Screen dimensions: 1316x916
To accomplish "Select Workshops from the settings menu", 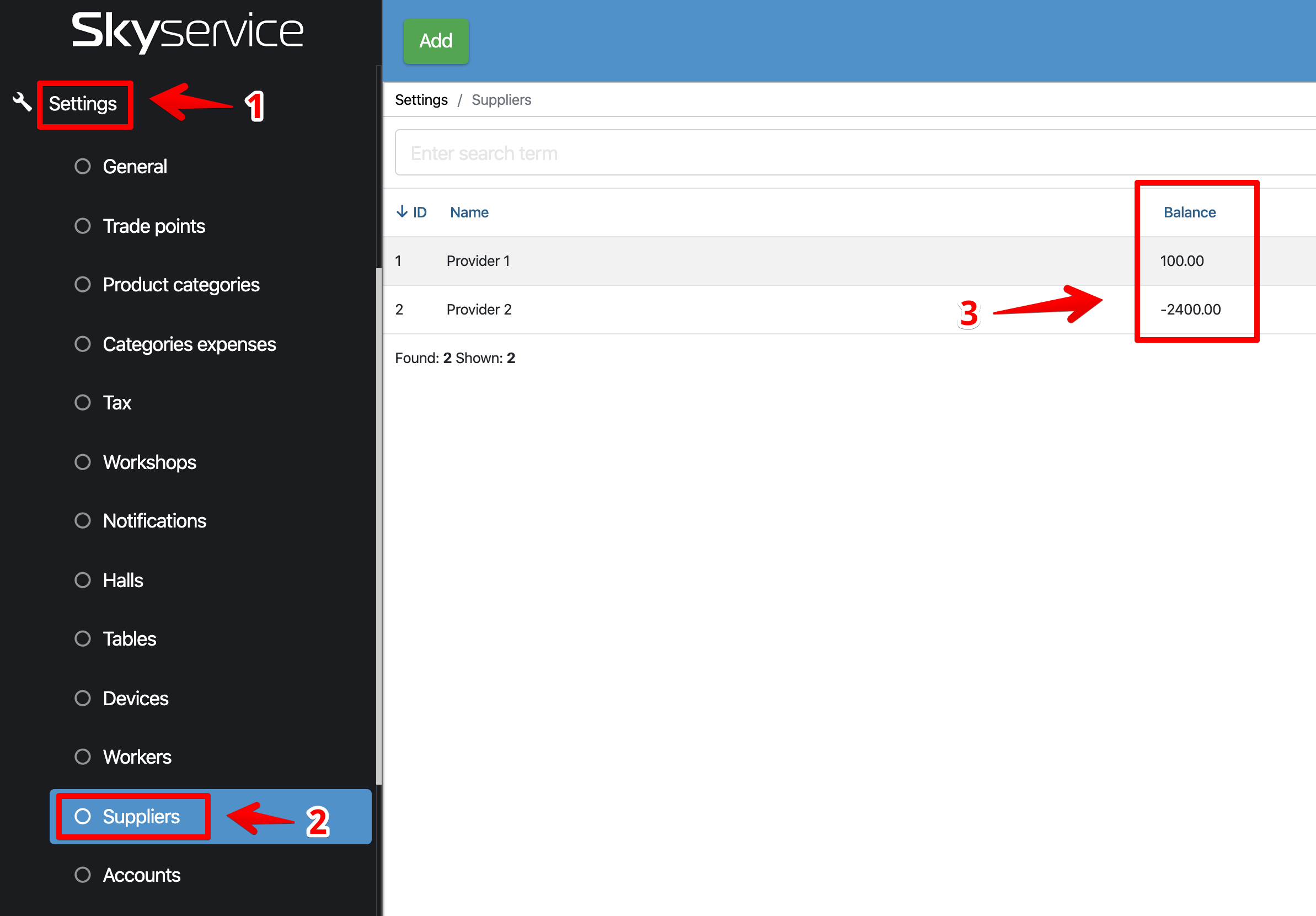I will [x=149, y=462].
